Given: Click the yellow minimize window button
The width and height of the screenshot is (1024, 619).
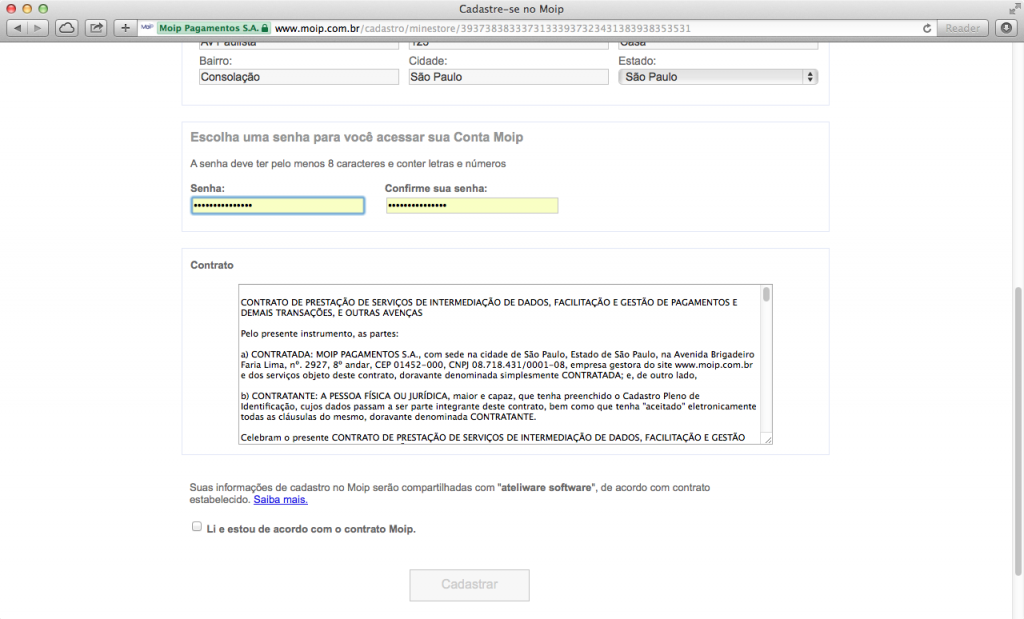Looking at the screenshot, I should 27,8.
